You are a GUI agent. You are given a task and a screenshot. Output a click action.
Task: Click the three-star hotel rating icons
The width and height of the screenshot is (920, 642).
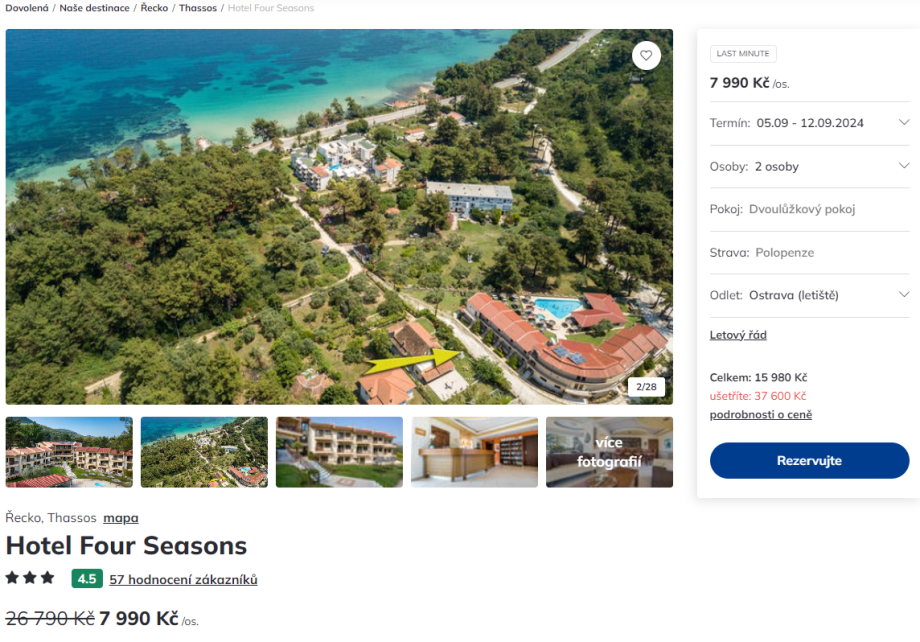[x=30, y=578]
